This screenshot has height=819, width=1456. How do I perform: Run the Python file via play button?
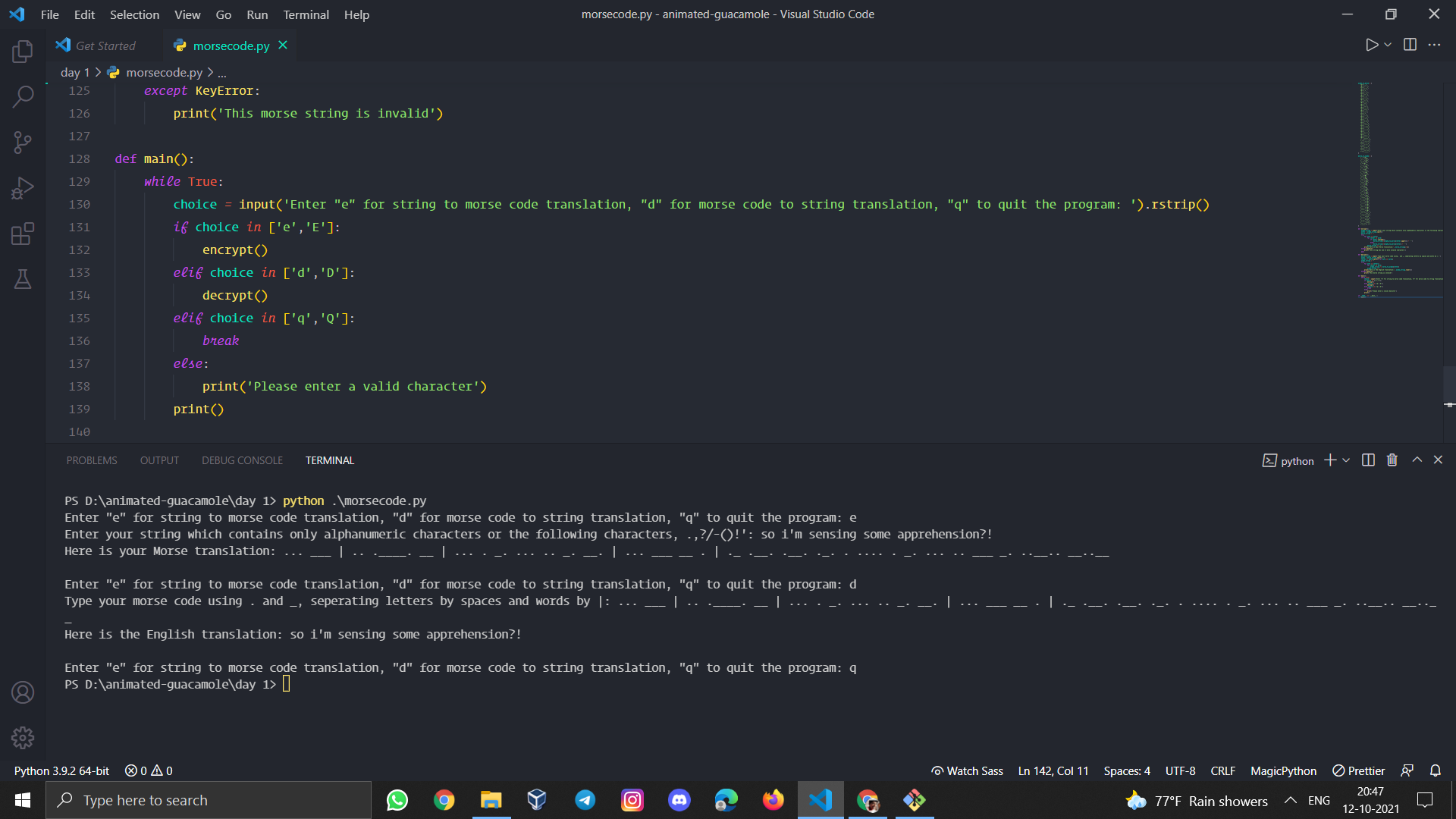pyautogui.click(x=1371, y=45)
